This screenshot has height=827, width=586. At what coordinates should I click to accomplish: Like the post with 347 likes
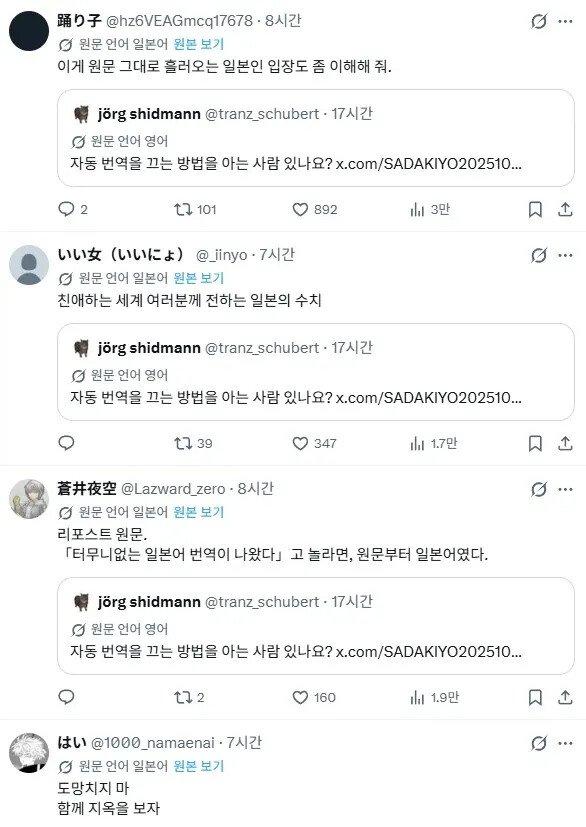[314, 444]
